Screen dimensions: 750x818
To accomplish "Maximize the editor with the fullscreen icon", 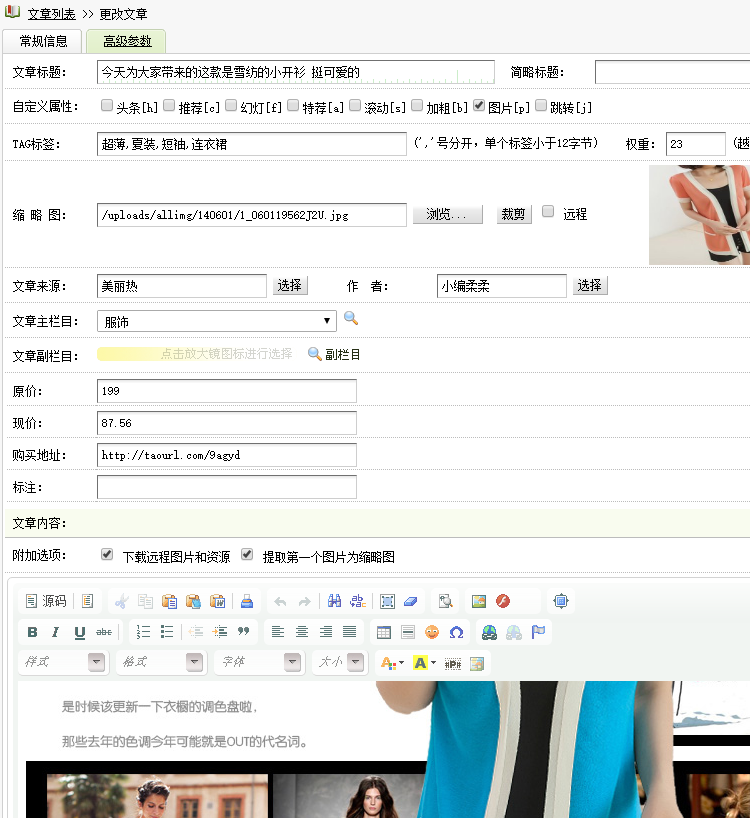I will pos(561,601).
